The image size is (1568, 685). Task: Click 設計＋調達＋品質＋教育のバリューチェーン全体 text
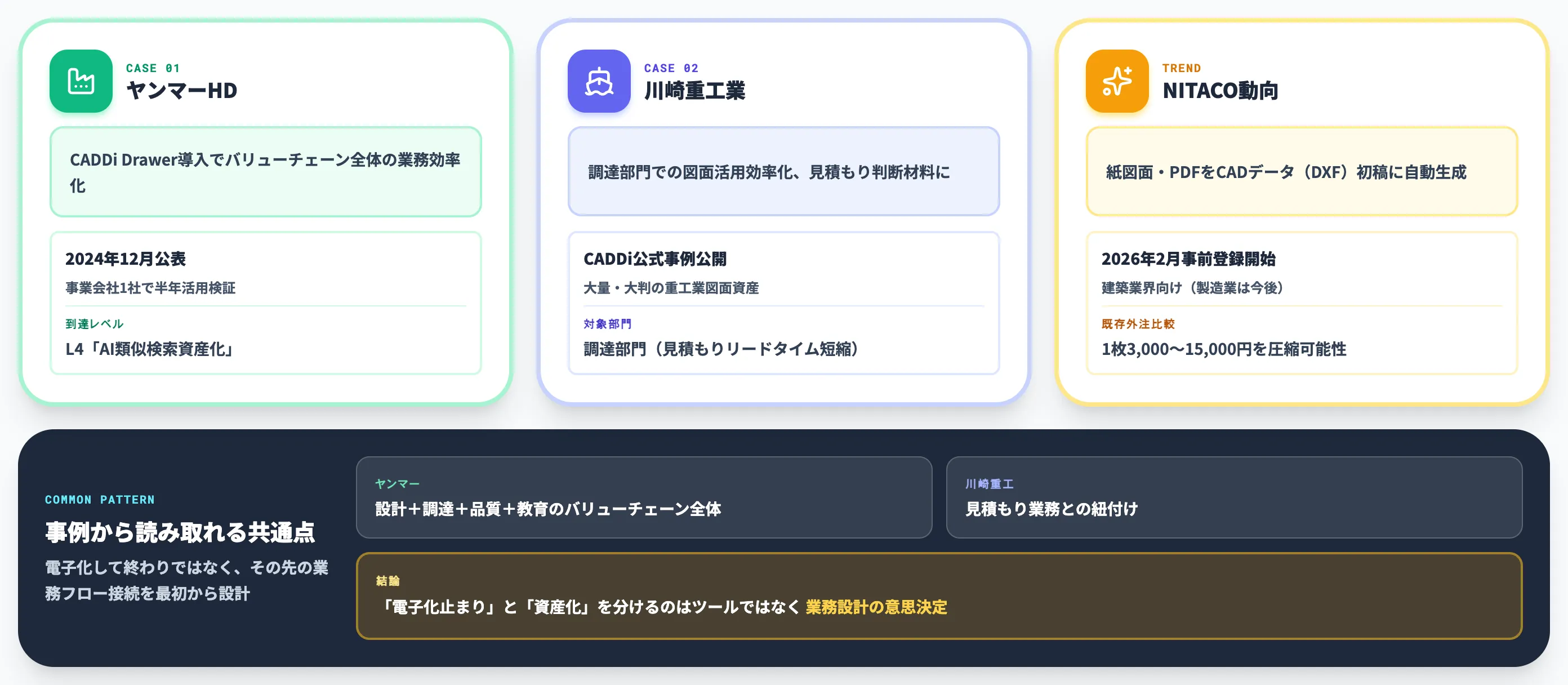[x=548, y=509]
